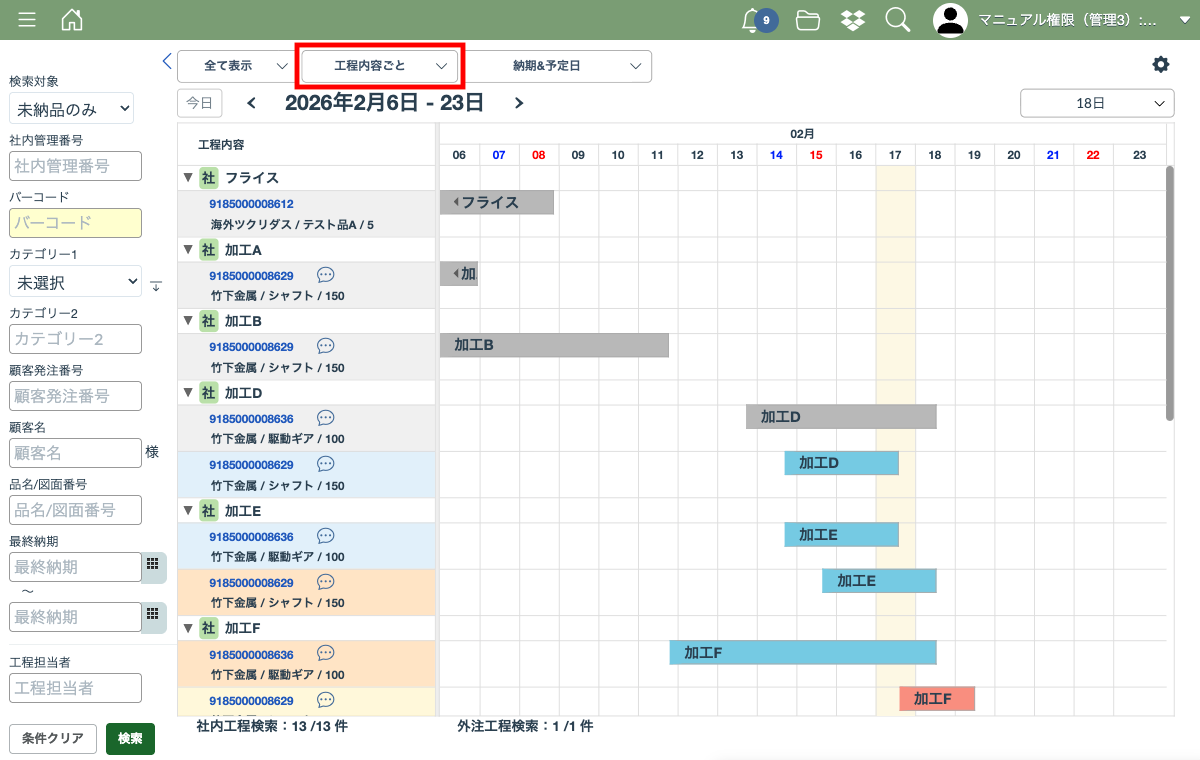This screenshot has height=760, width=1200.
Task: Click the Dropbox icon
Action: pyautogui.click(x=852, y=20)
